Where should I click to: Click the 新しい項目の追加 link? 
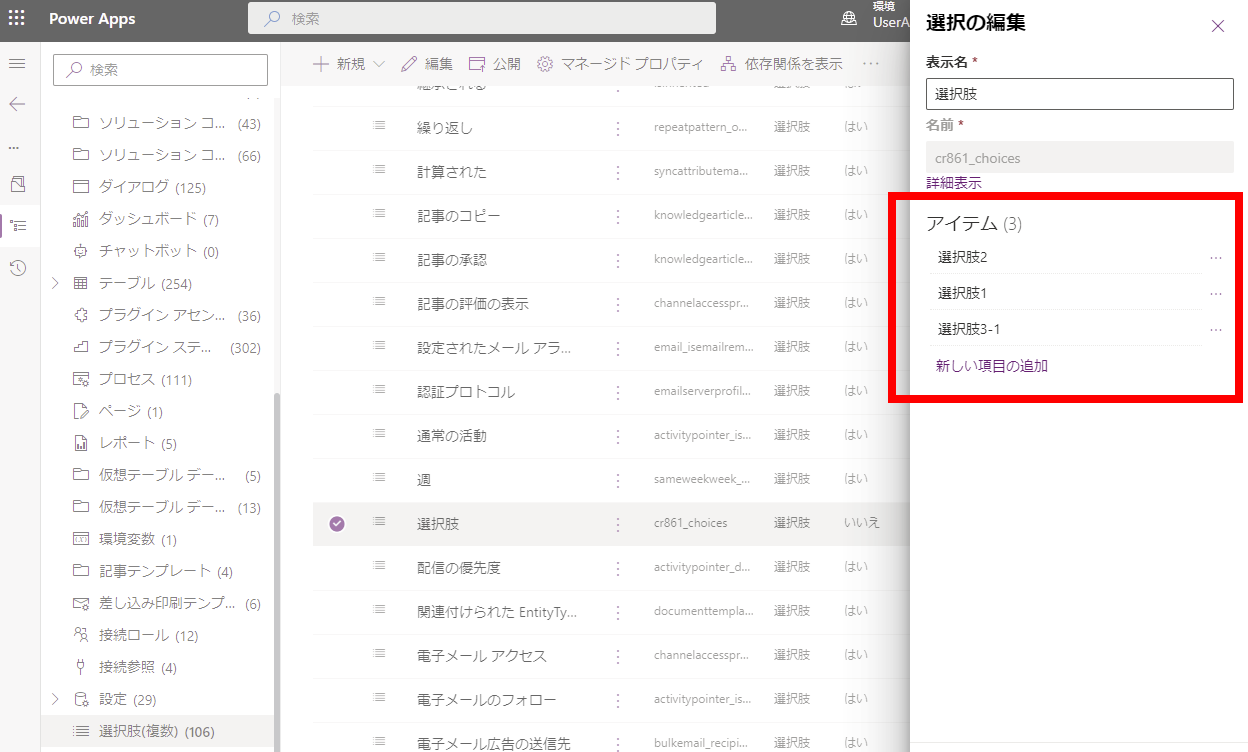991,366
